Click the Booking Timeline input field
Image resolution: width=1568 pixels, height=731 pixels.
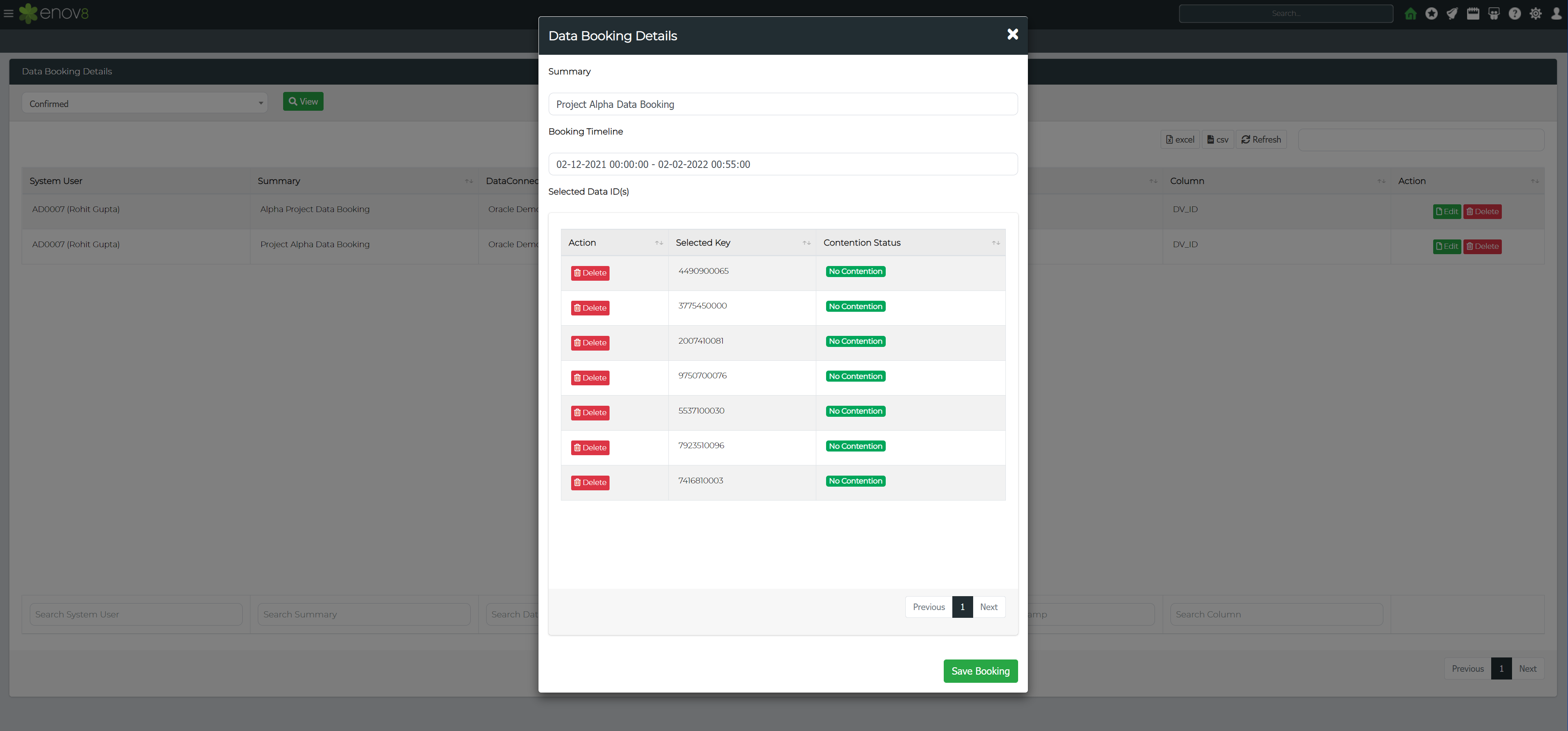(783, 164)
